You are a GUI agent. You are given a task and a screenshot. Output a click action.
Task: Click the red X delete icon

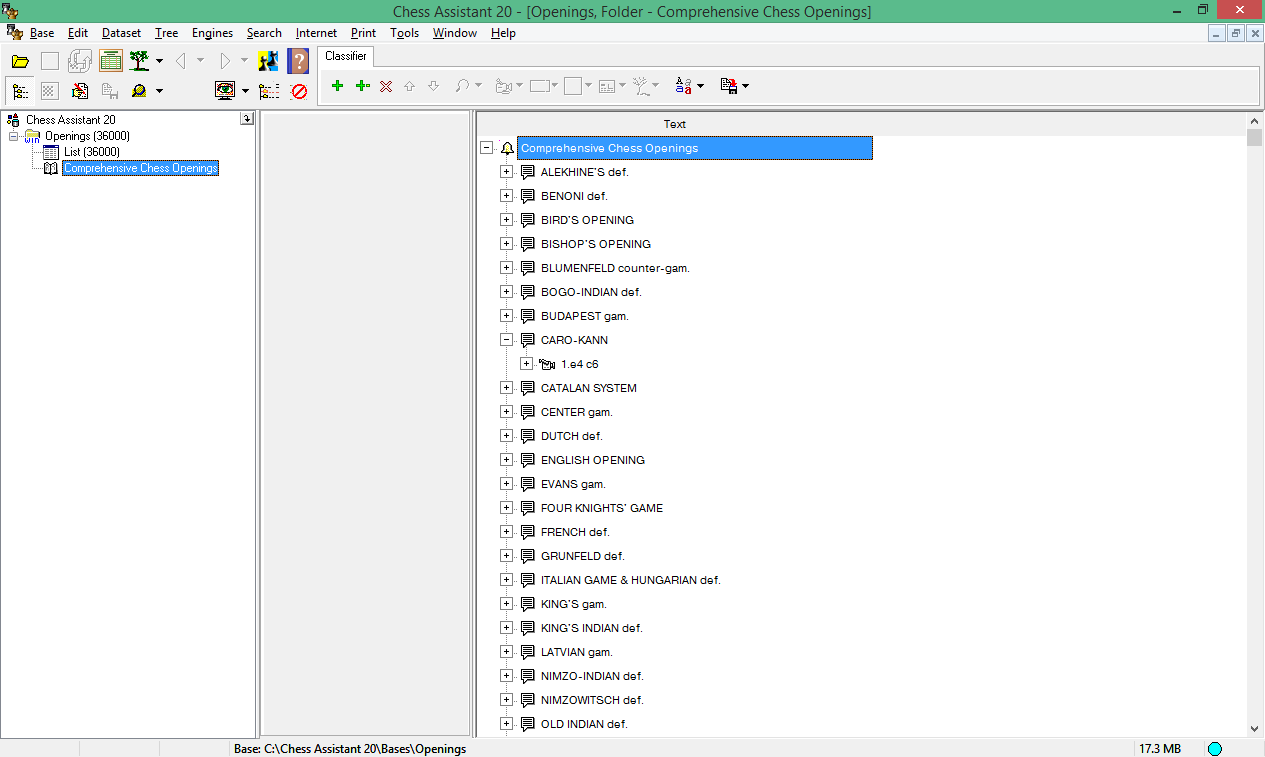(386, 86)
